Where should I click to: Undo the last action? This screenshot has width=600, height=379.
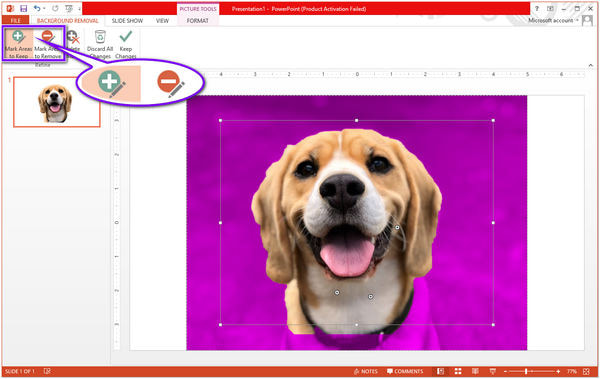[x=37, y=8]
